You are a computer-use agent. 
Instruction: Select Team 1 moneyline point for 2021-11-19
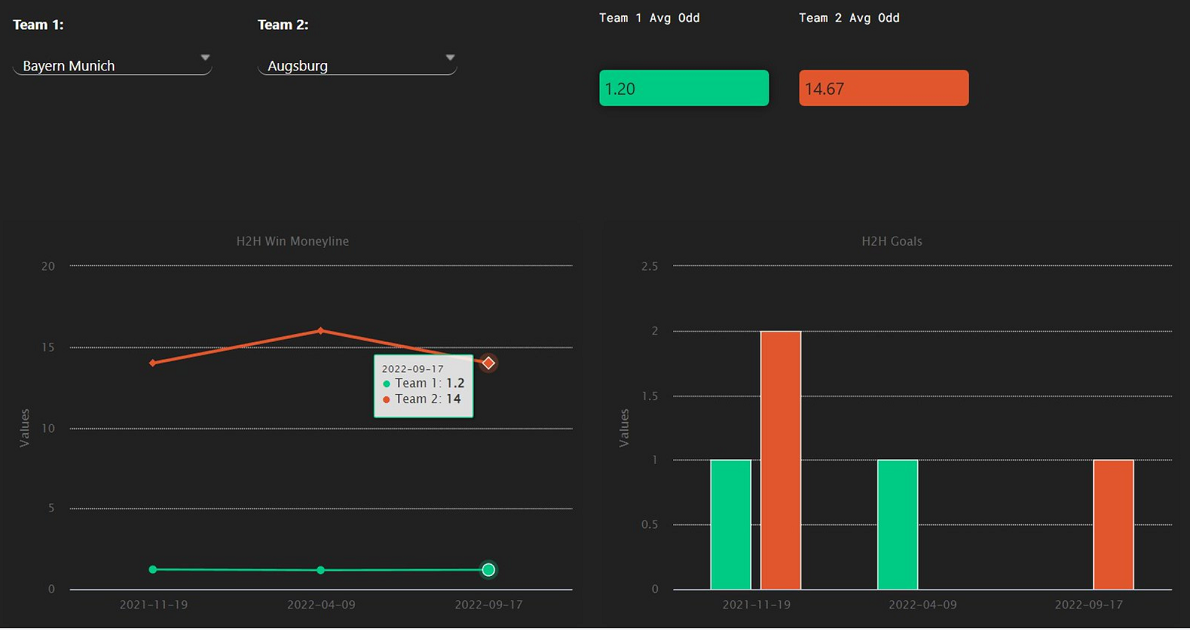[153, 569]
